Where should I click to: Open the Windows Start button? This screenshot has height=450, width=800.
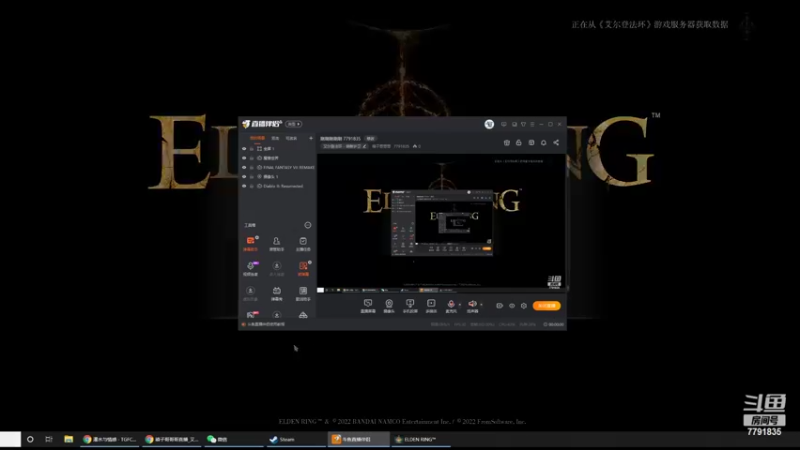click(x=10, y=439)
